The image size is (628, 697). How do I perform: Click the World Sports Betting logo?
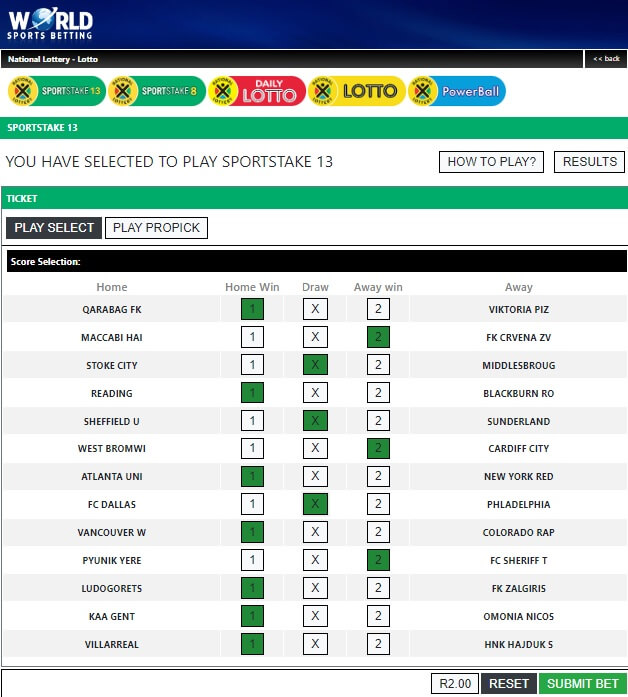[50, 24]
